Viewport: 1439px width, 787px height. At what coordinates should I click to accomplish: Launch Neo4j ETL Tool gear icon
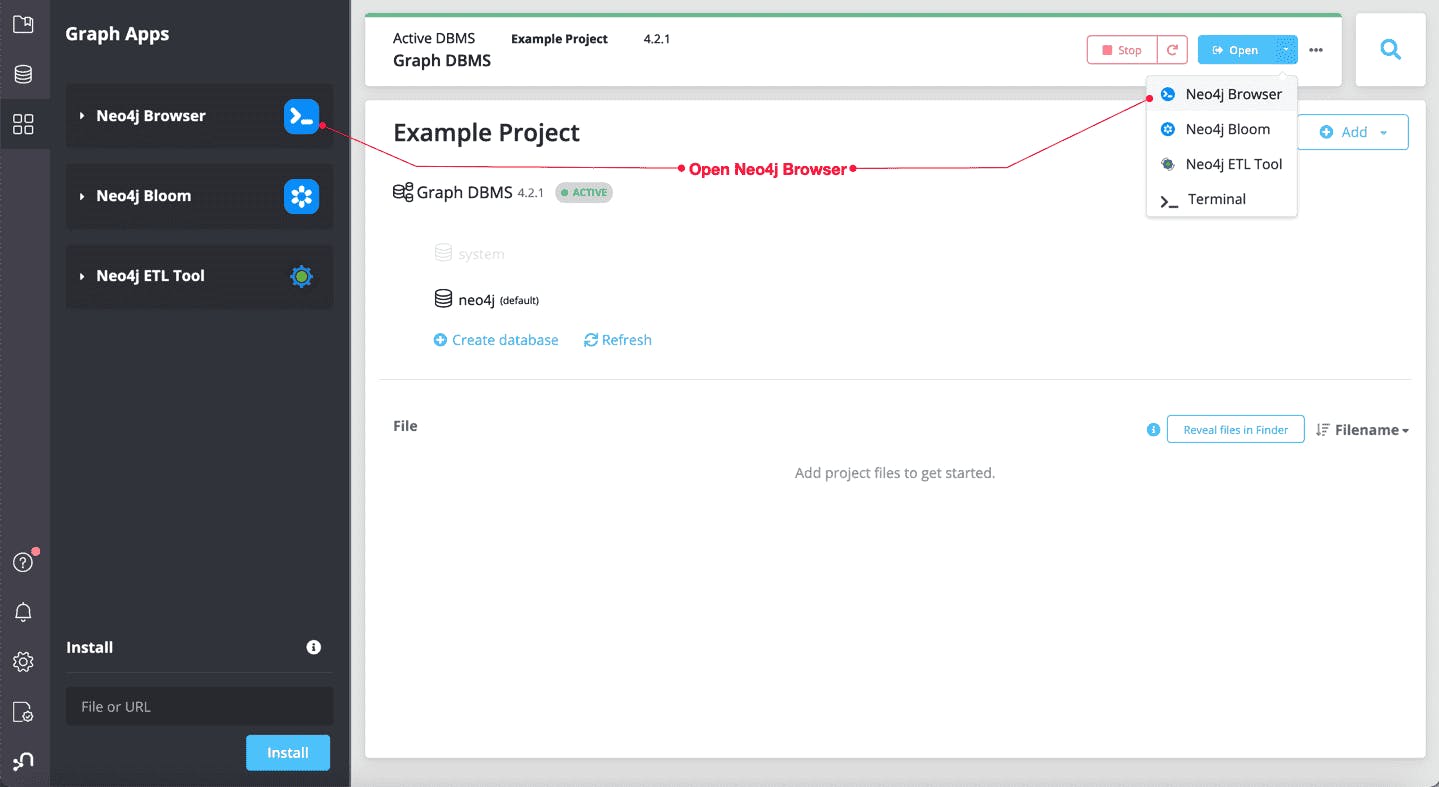pos(301,276)
